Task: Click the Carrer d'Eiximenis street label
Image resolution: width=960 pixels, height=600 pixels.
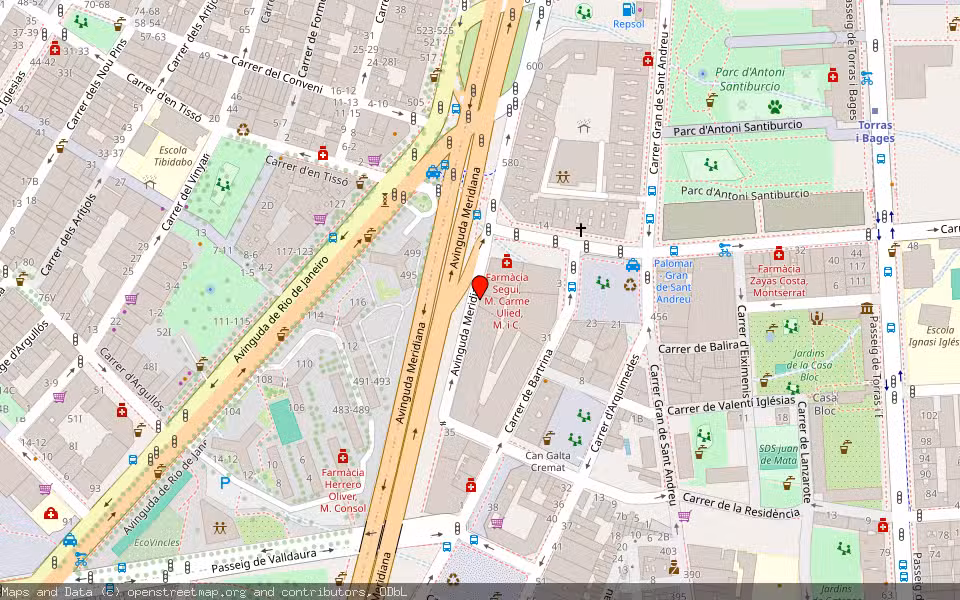Action: 743,351
